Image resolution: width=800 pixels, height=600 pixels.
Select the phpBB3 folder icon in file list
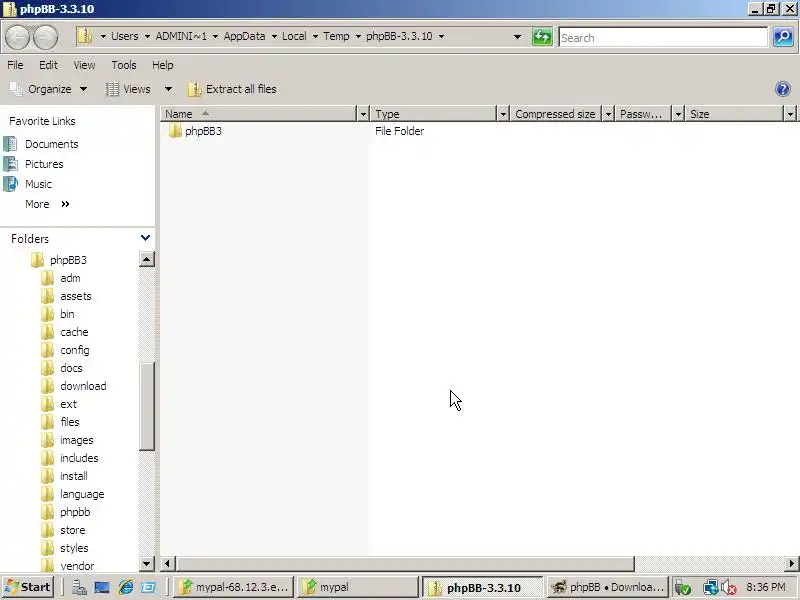(x=175, y=131)
